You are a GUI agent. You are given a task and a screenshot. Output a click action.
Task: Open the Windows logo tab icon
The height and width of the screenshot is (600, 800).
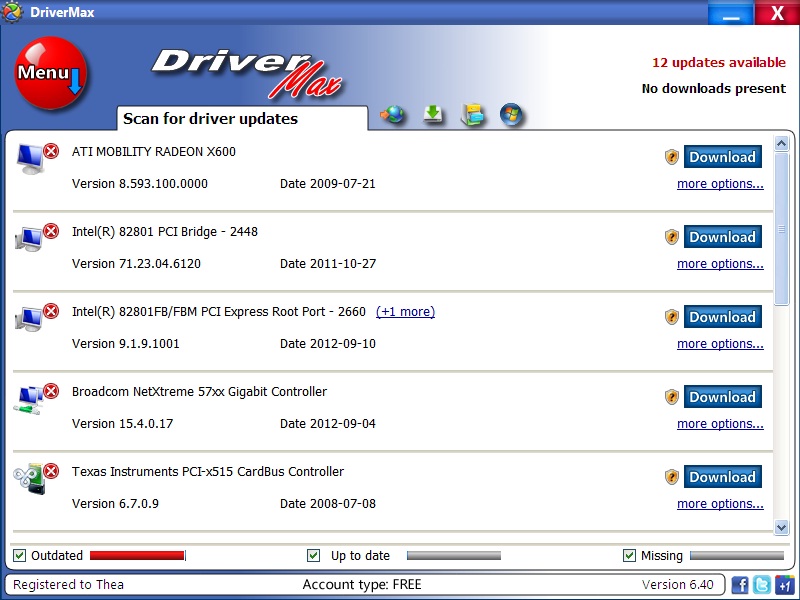[511, 114]
